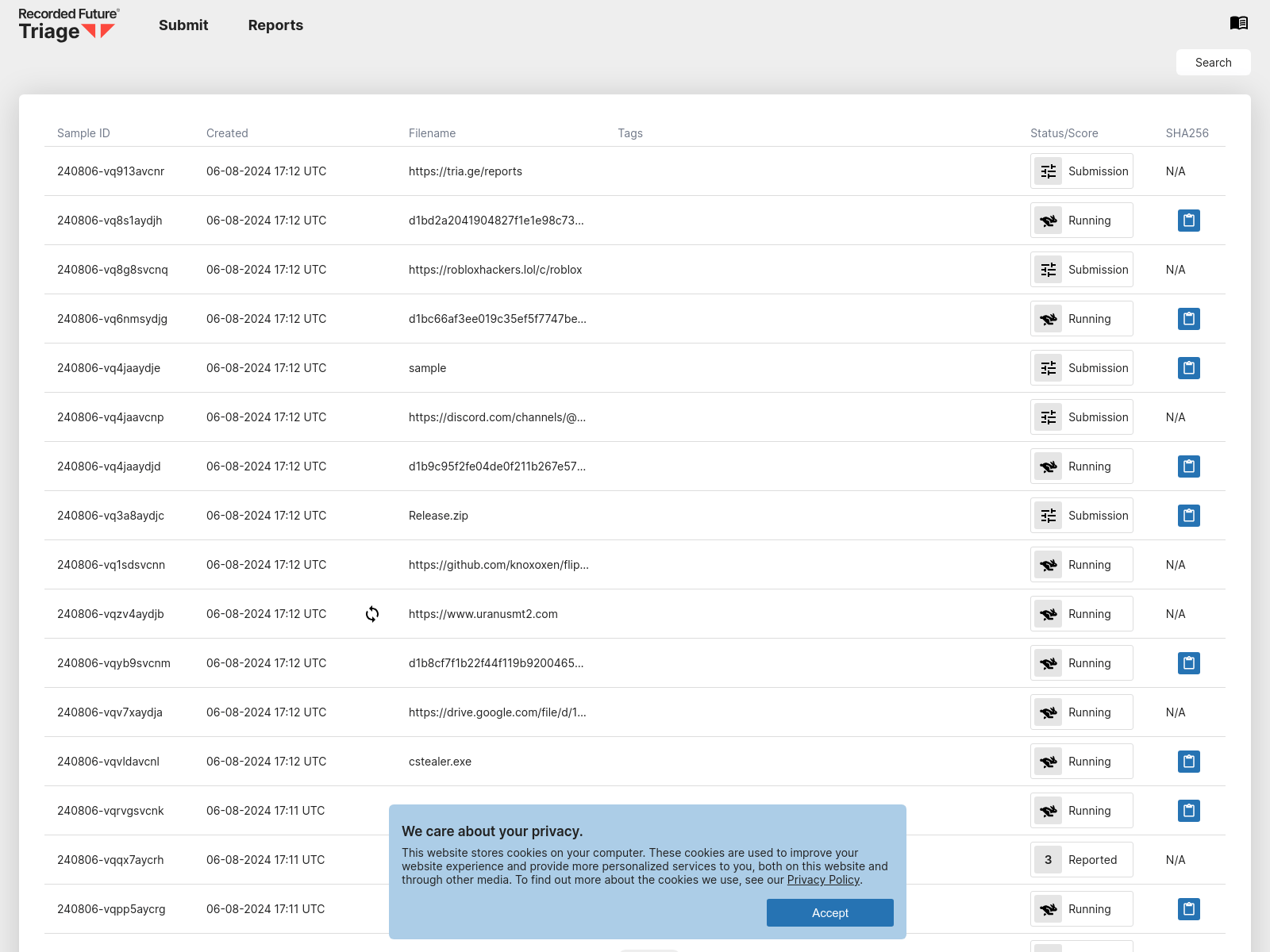Click sample ID 240806-vqrvgsvcnk
This screenshot has height=952, width=1270.
[110, 811]
